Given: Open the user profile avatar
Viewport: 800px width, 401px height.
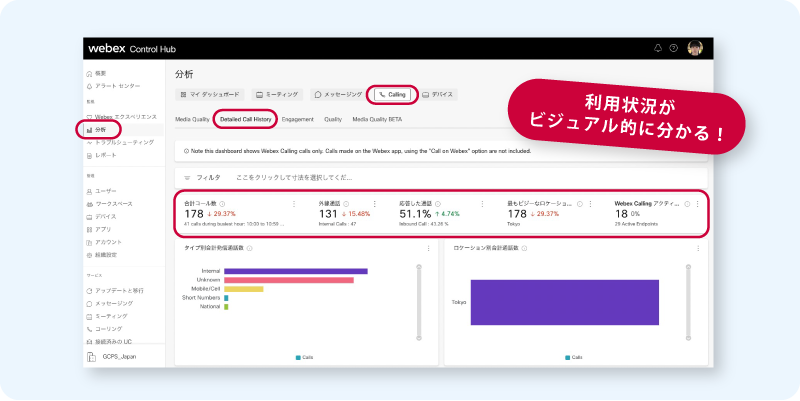Looking at the screenshot, I should click(x=695, y=48).
